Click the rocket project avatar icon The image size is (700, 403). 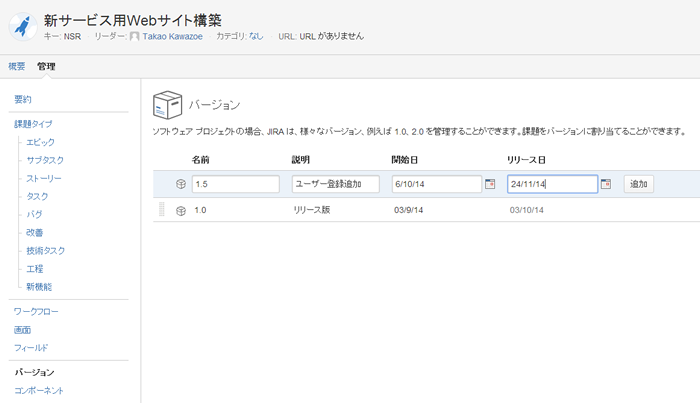tap(22, 25)
